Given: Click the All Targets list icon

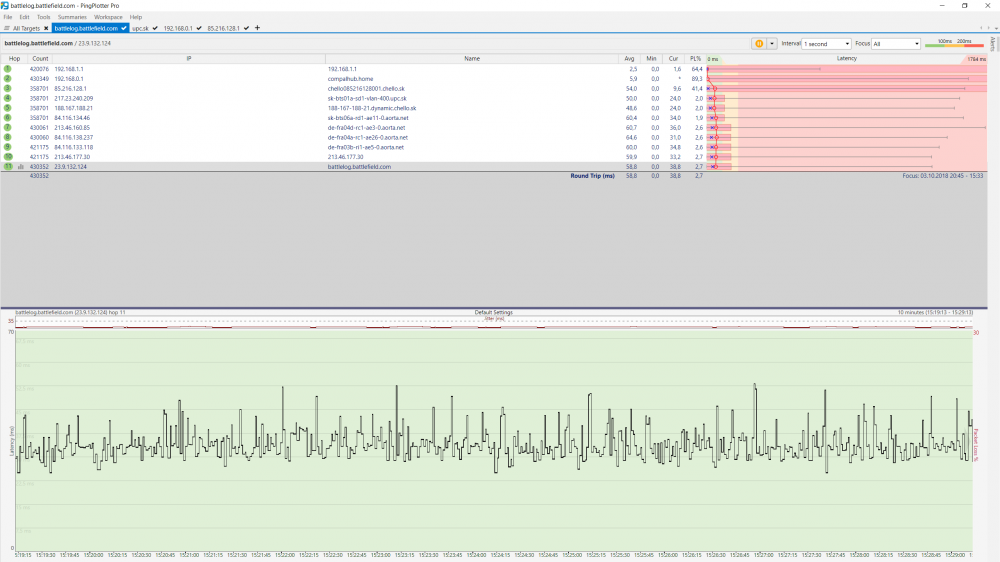Looking at the screenshot, I should pos(6,28).
